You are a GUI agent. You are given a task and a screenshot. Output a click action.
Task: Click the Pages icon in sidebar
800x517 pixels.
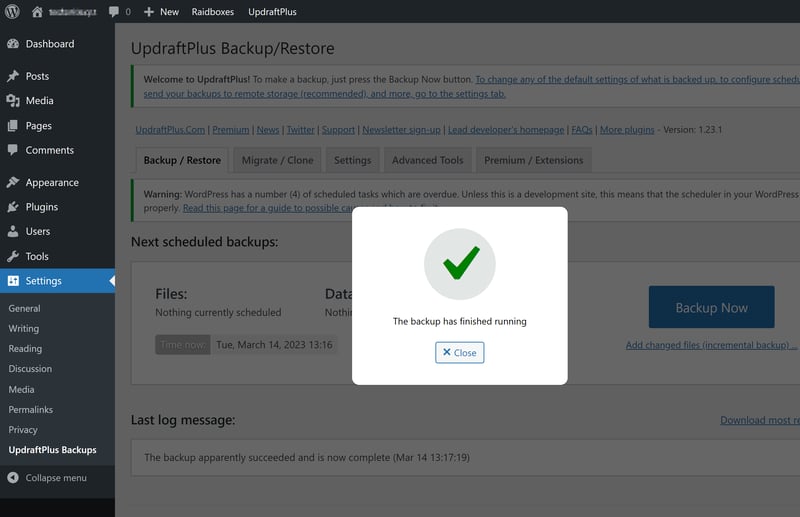click(13, 126)
